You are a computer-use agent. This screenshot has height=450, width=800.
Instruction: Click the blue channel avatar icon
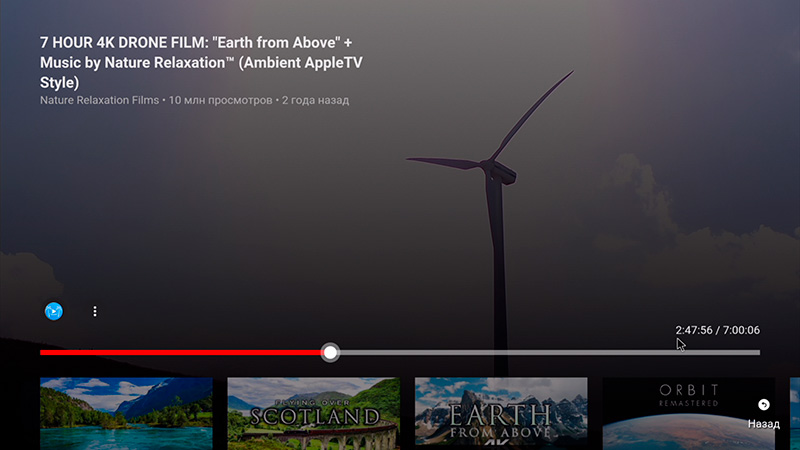54,311
